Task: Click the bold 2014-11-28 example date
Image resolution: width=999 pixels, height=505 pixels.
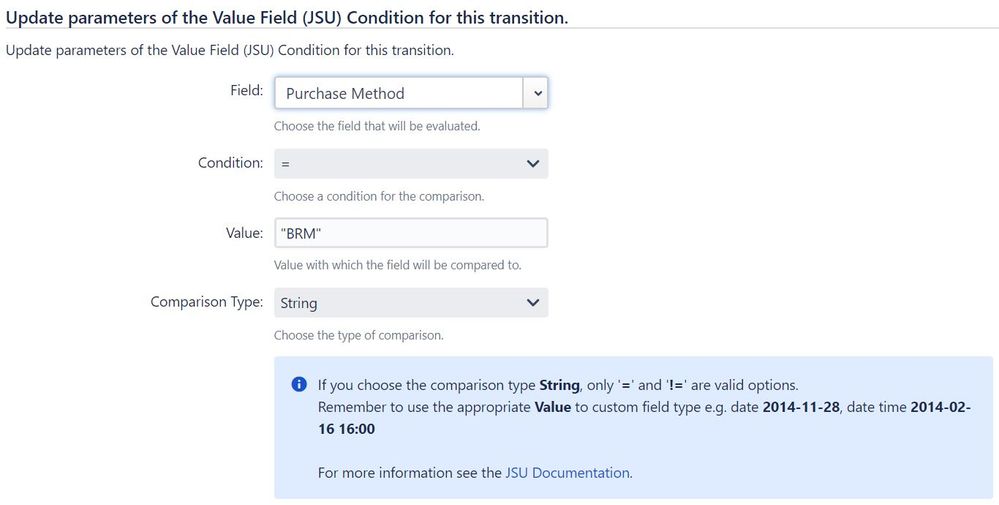Action: 803,408
